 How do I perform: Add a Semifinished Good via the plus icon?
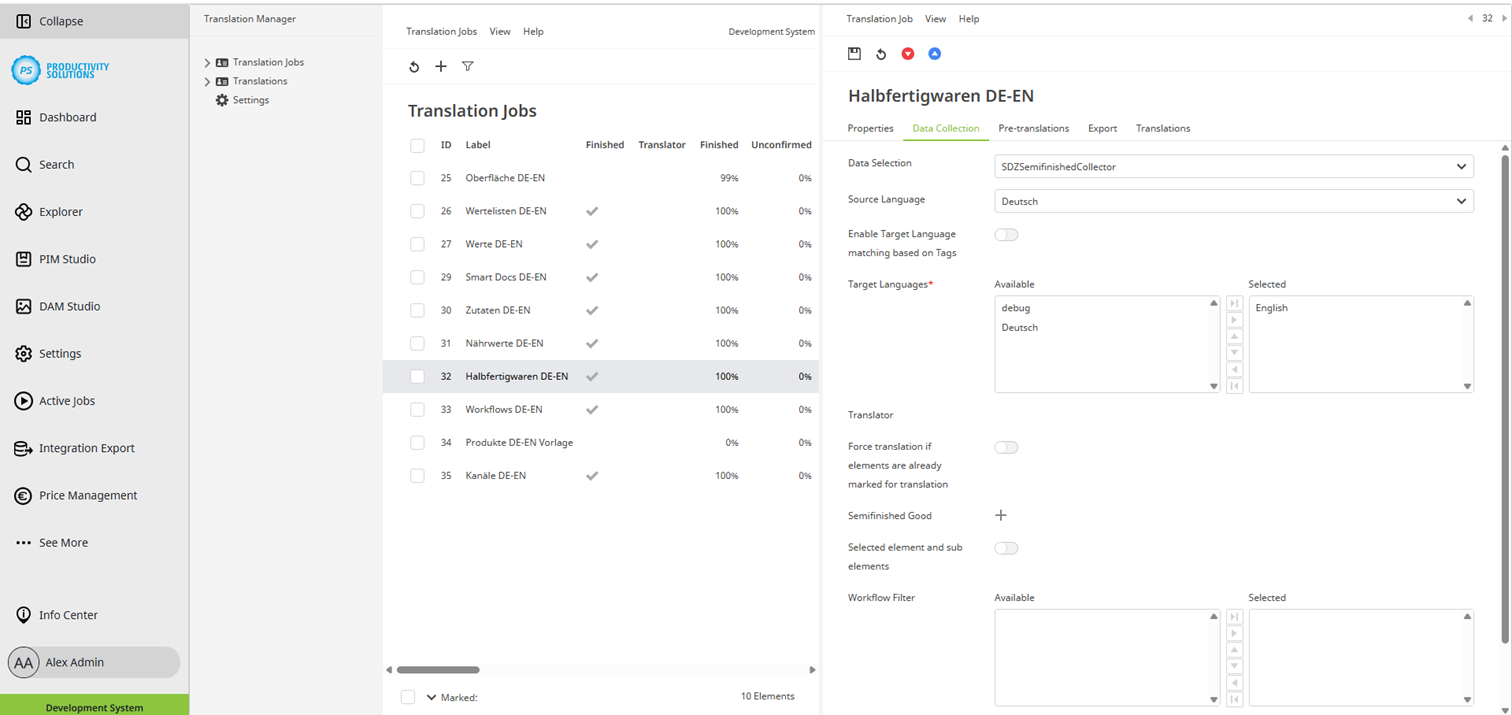coord(1000,514)
